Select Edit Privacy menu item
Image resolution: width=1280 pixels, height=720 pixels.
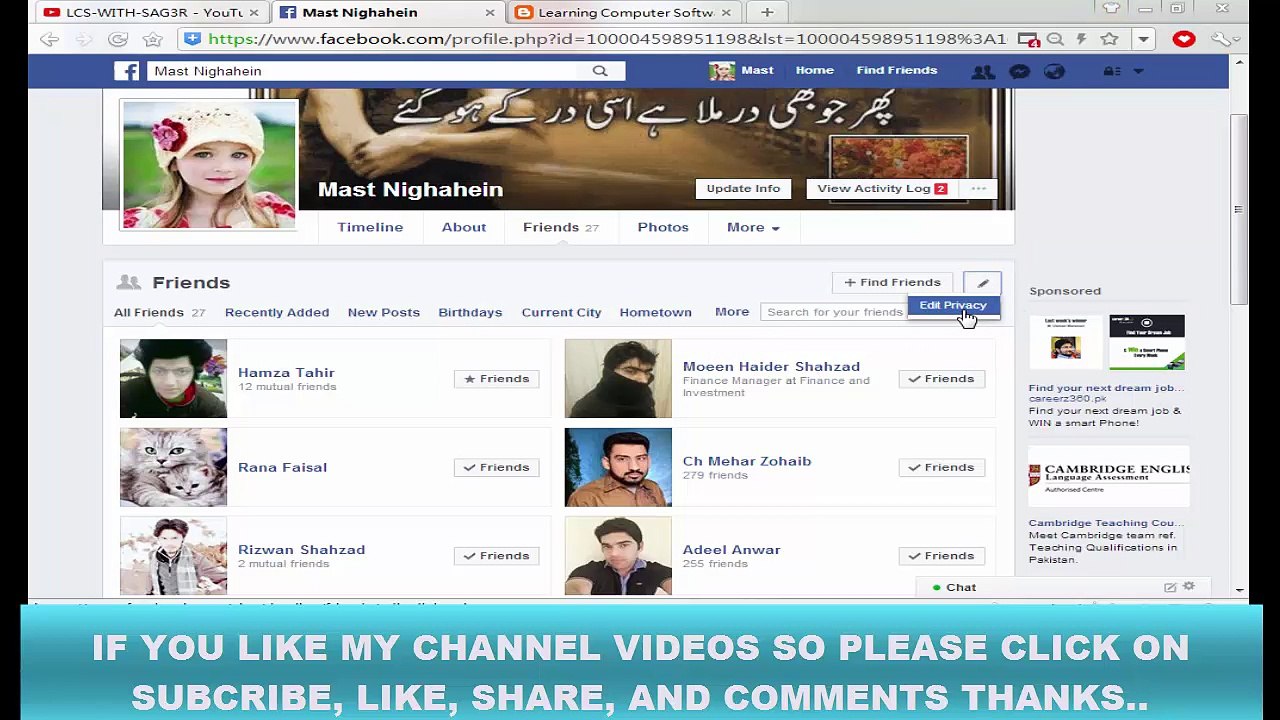[x=953, y=306]
